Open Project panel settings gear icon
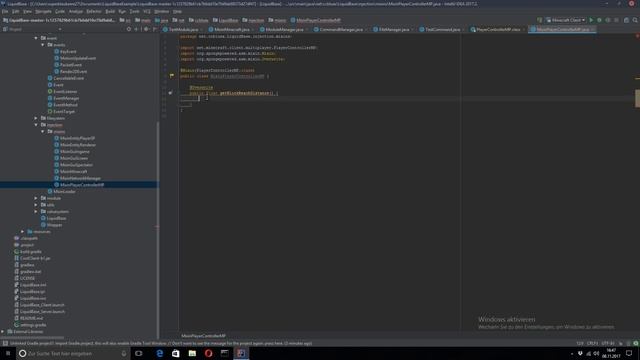Viewport: 640px width, 360px height. pos(146,29)
